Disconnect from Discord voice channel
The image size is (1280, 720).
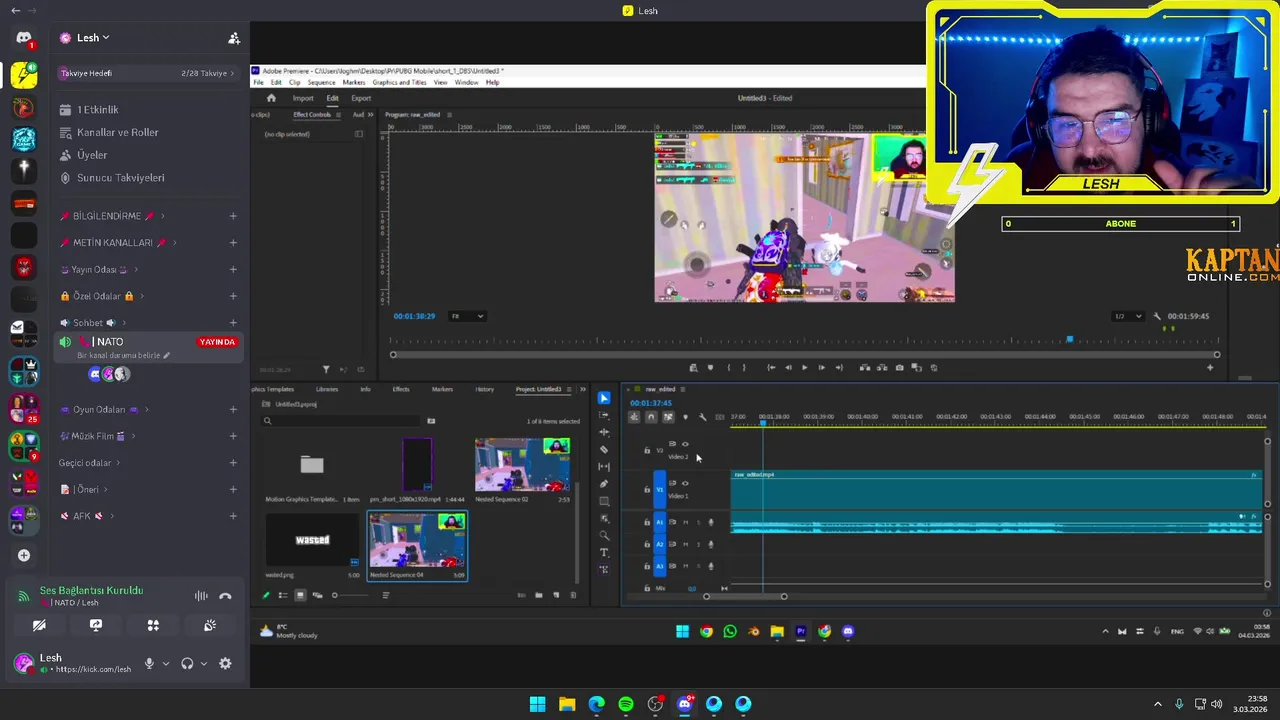225,596
